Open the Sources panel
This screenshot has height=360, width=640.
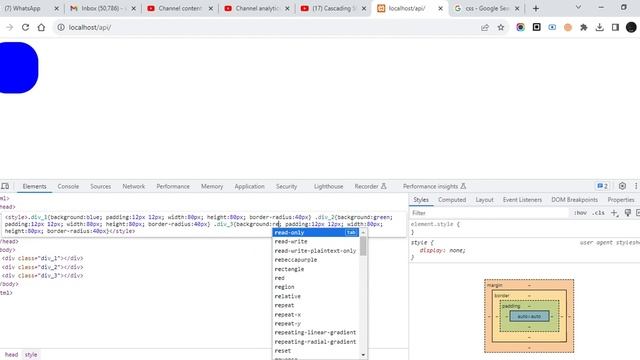tap(100, 186)
